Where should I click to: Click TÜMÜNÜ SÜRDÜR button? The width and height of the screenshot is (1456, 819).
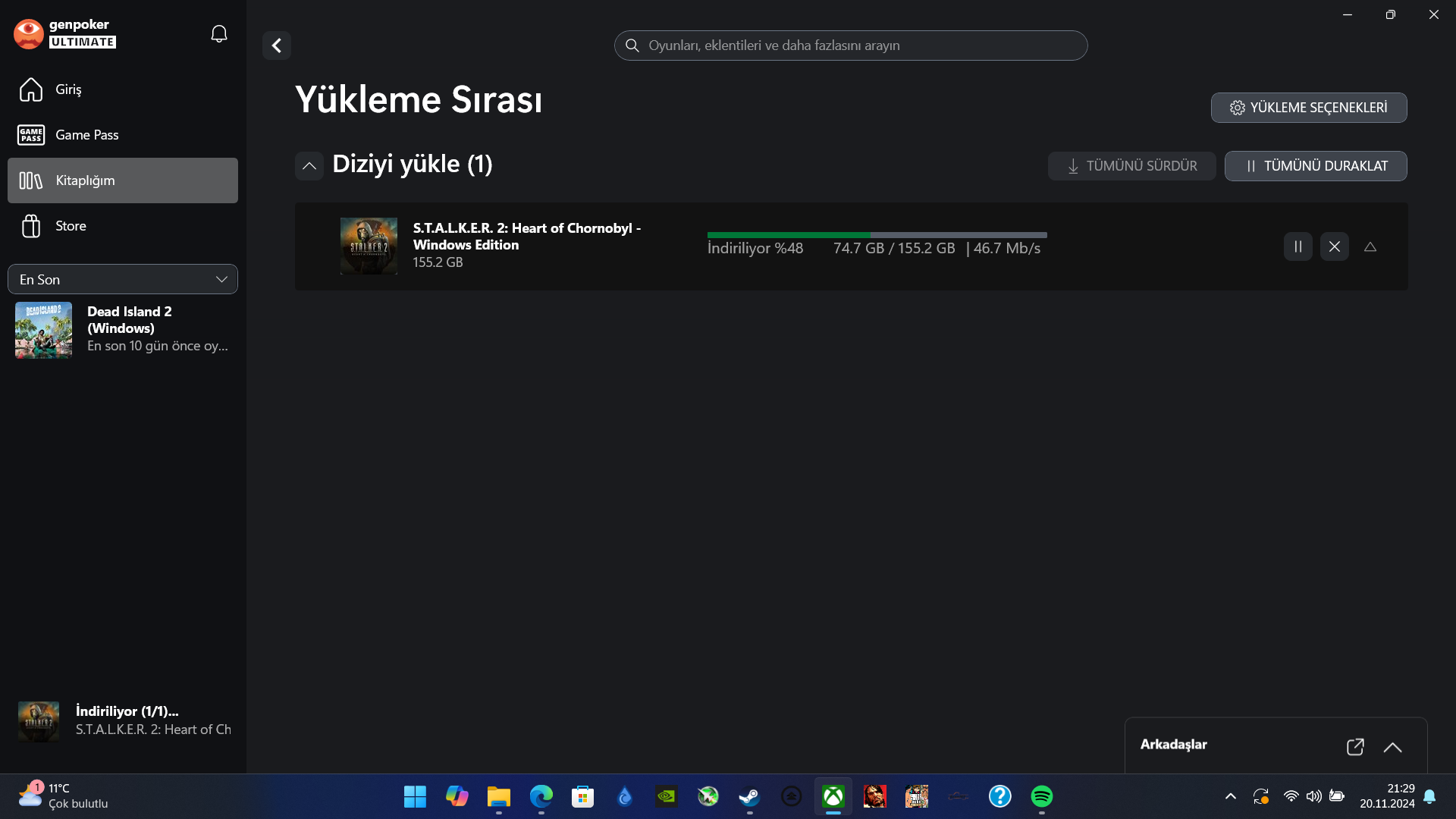coord(1132,166)
